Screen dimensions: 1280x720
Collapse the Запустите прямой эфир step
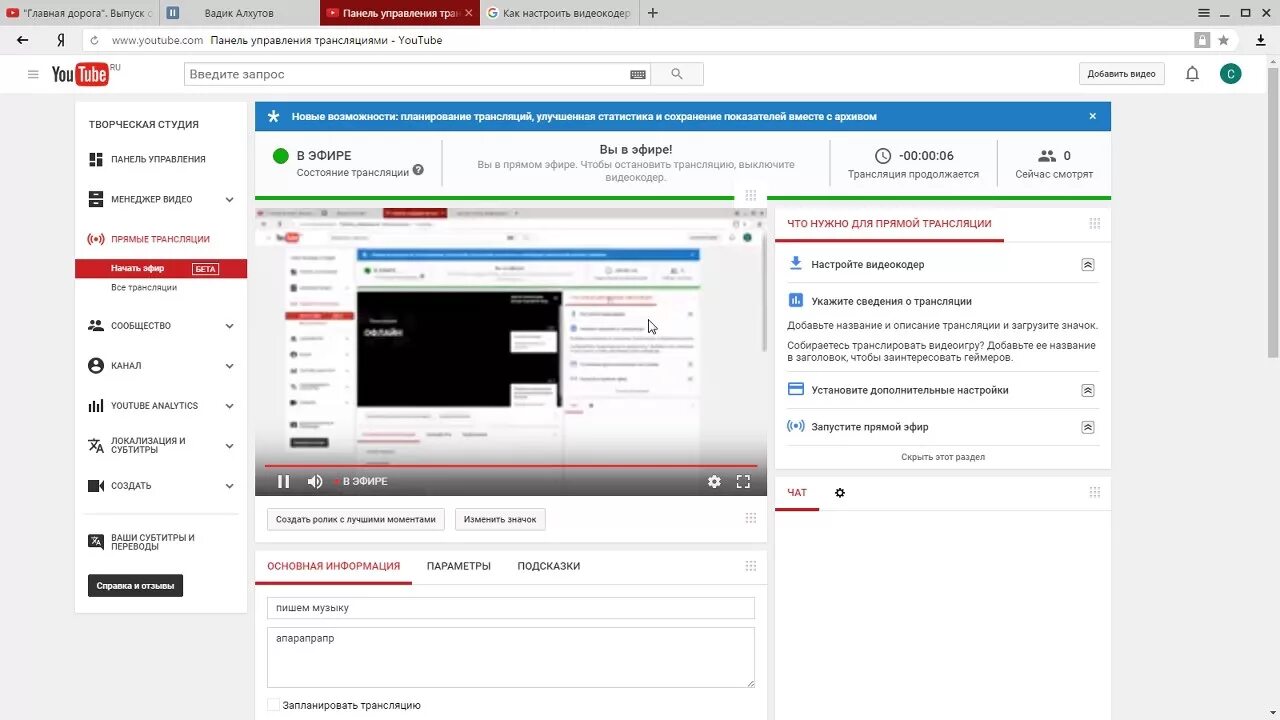point(1088,427)
